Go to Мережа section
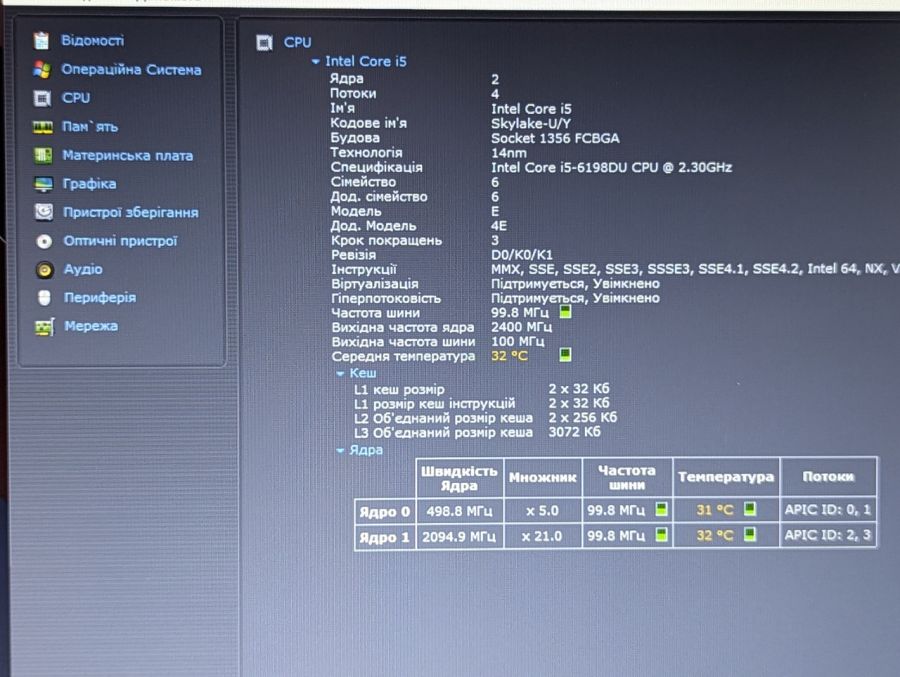The image size is (900, 677). click(x=91, y=326)
